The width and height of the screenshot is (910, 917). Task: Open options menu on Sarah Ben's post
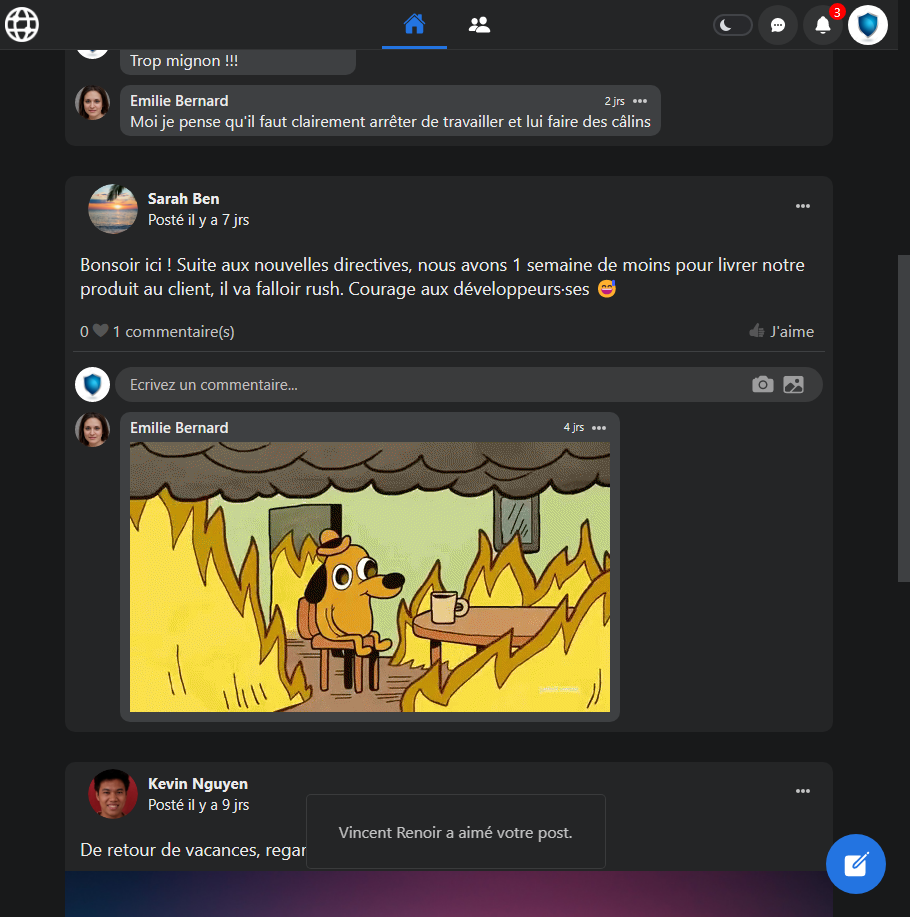pyautogui.click(x=803, y=207)
